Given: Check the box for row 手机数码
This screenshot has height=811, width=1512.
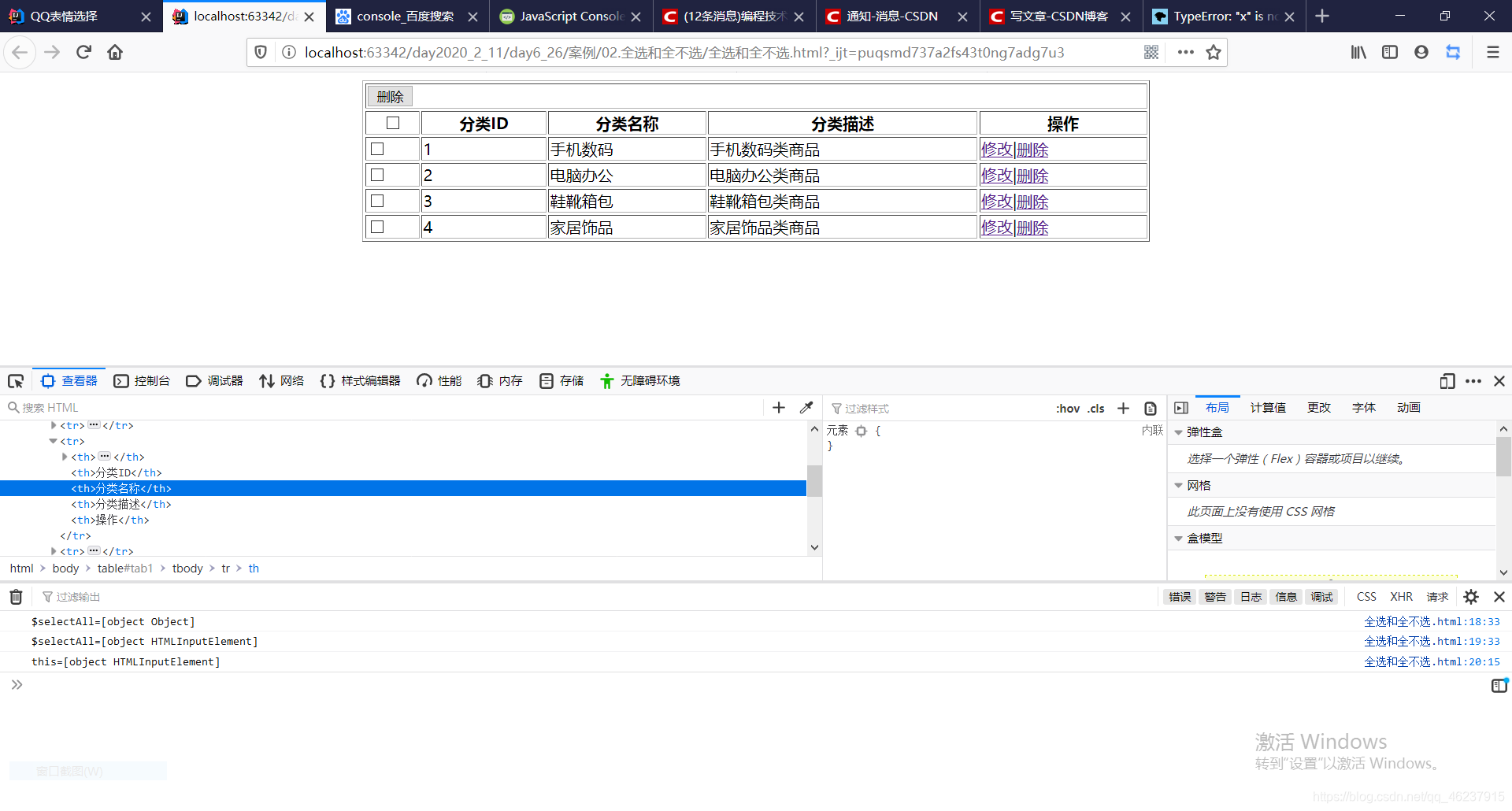Looking at the screenshot, I should click(x=377, y=149).
